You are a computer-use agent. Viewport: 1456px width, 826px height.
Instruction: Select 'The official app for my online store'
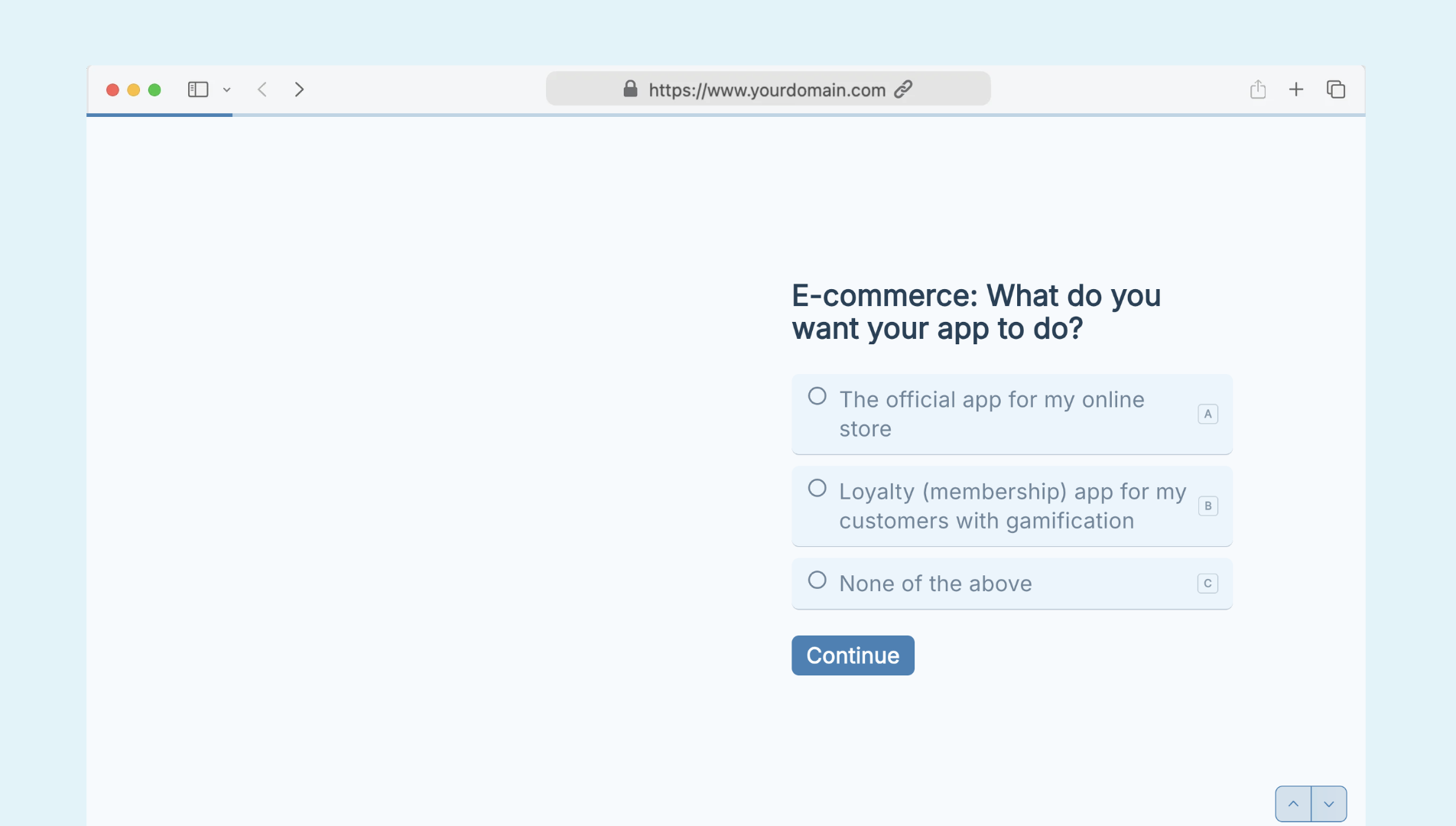pos(1012,414)
